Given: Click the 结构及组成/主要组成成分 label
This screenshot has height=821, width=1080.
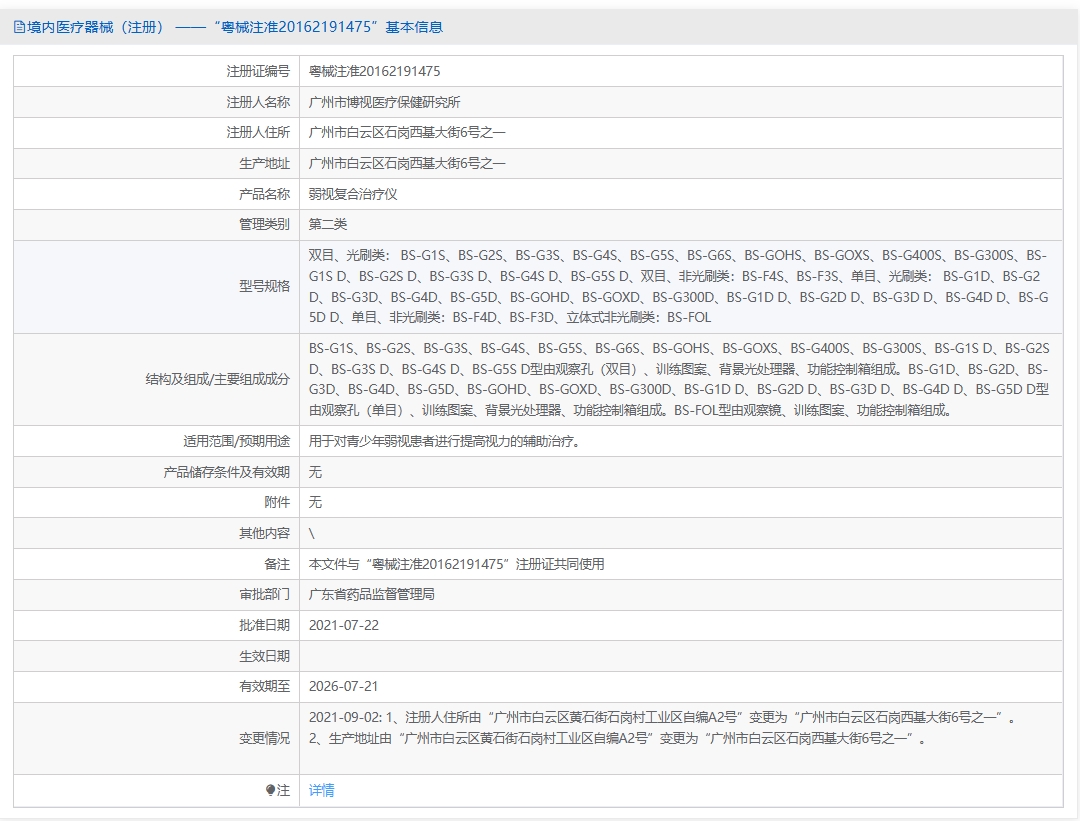Looking at the screenshot, I should (218, 380).
